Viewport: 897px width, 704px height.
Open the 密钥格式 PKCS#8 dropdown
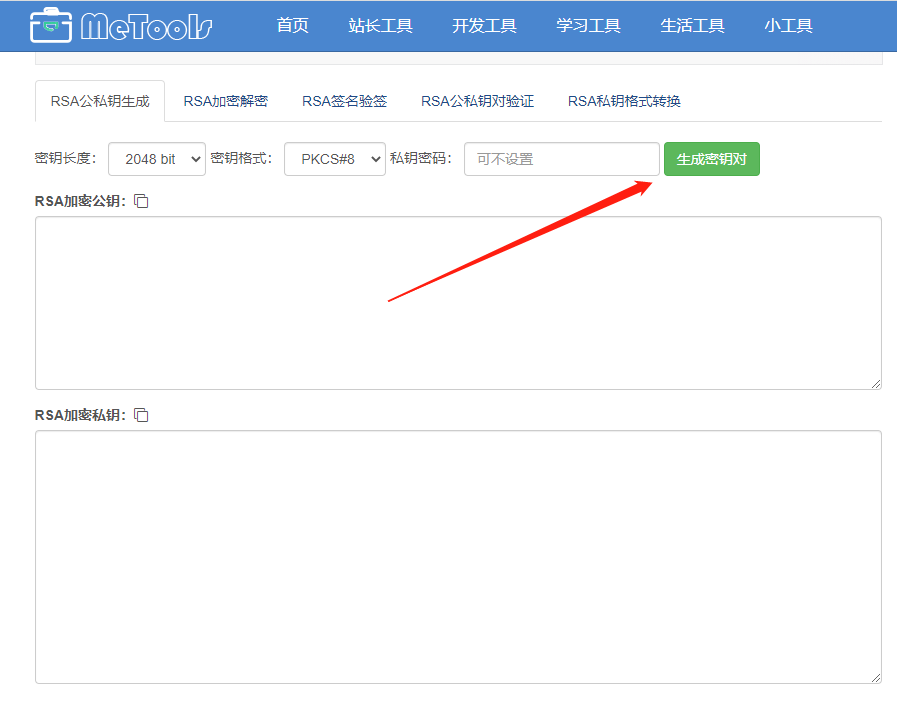click(x=335, y=159)
